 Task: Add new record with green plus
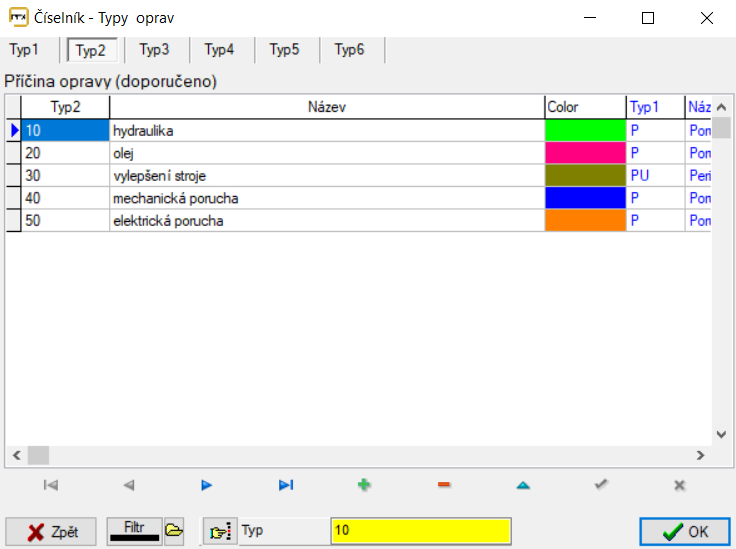[x=364, y=485]
